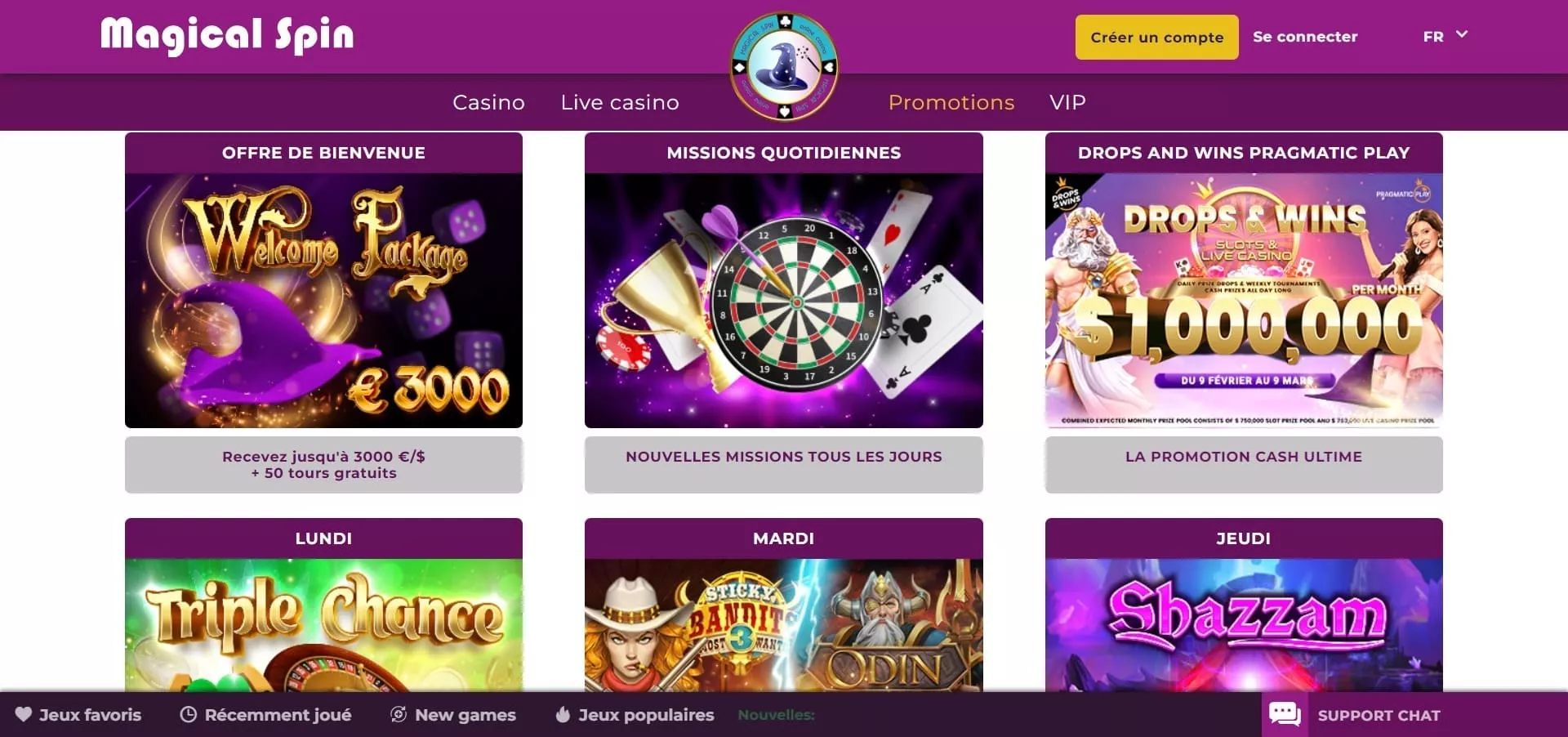This screenshot has width=1568, height=737.
Task: Open the Shazzam Jeudi promotion card
Action: pos(1244,605)
